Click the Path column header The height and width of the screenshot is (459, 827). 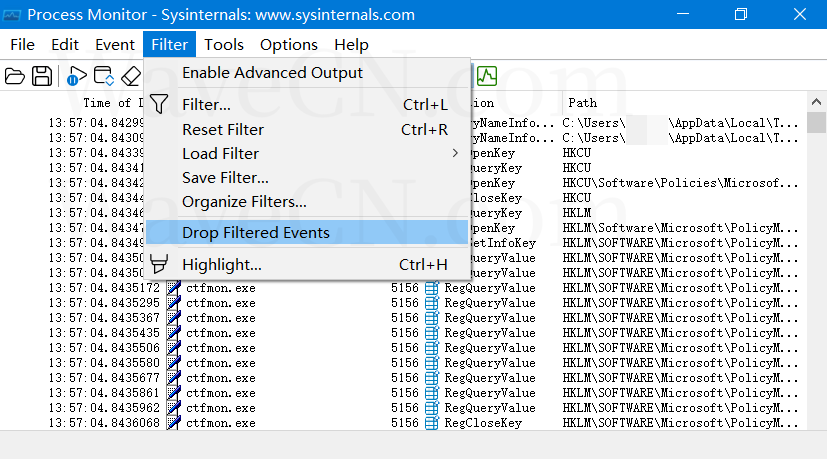pyautogui.click(x=583, y=102)
